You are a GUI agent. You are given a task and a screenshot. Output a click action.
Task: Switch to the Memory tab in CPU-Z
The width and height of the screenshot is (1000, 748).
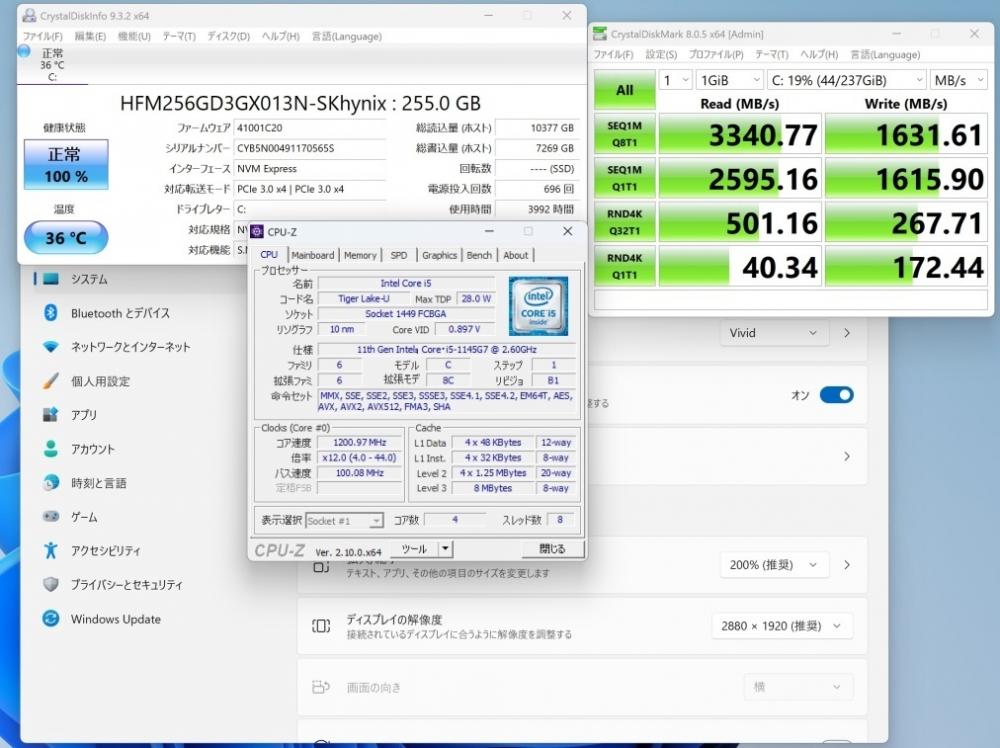pos(360,255)
